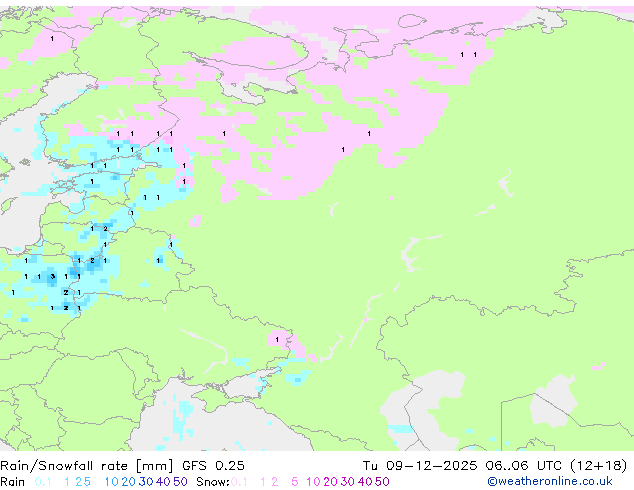Click the '3' rainfall value on the map
The height and width of the screenshot is (490, 634).
click(x=53, y=277)
